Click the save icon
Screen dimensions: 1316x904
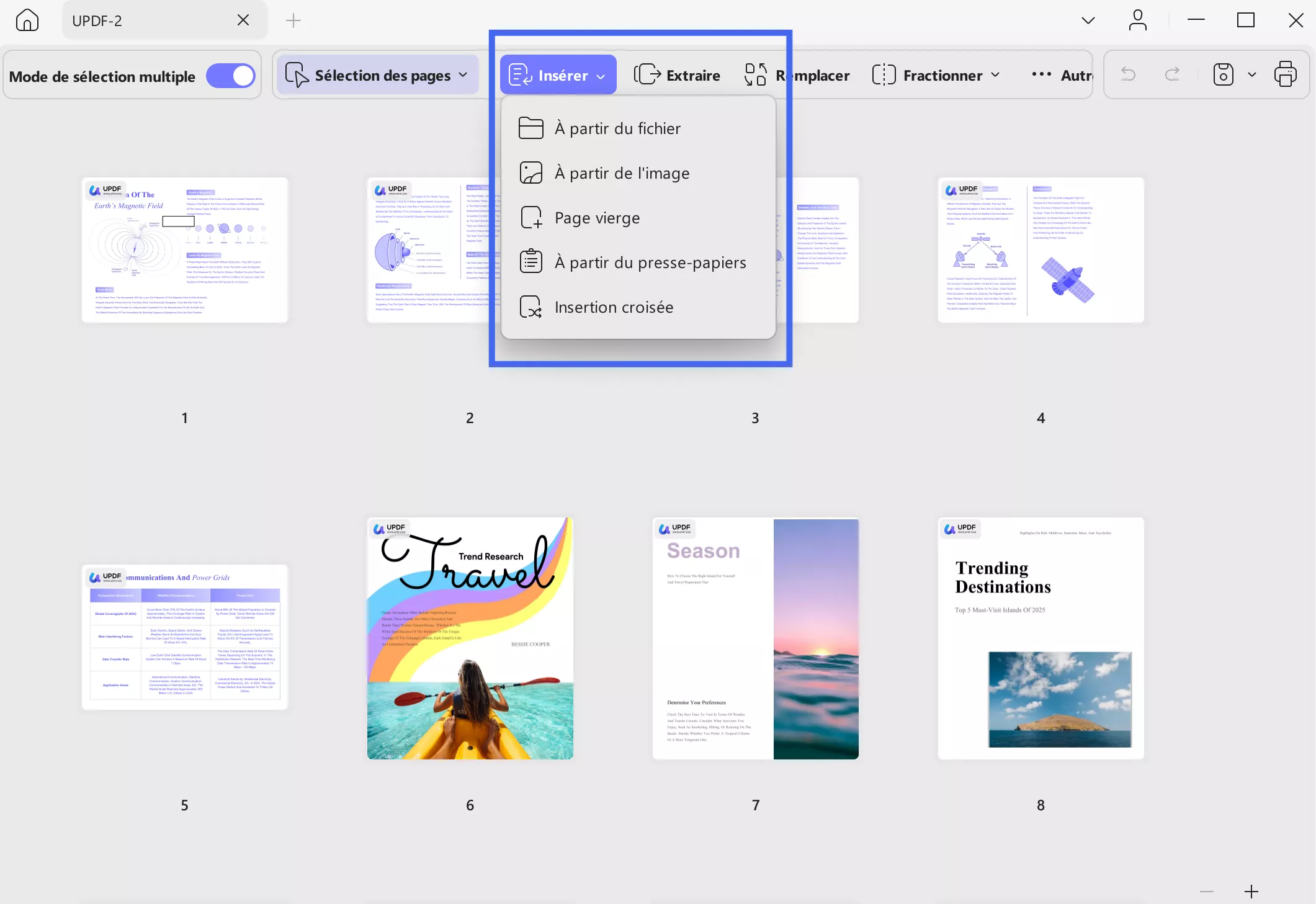pos(1223,75)
